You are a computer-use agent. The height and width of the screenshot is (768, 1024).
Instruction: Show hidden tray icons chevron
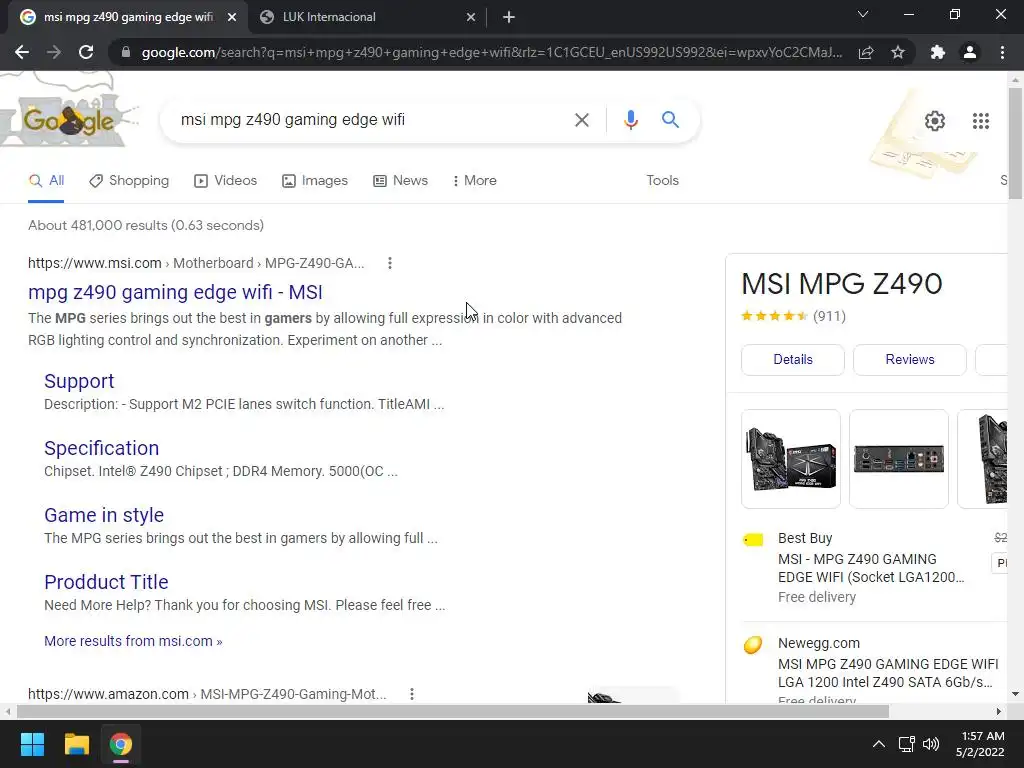879,744
